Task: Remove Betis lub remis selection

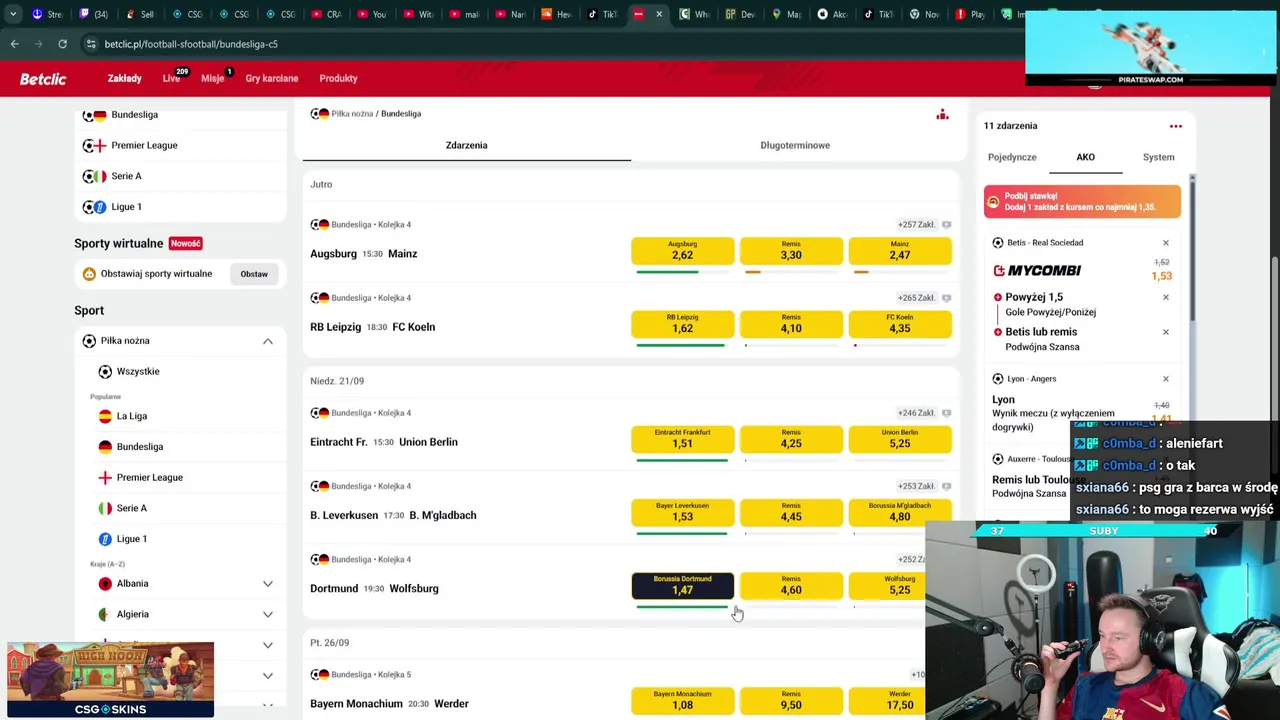Action: (x=1165, y=332)
